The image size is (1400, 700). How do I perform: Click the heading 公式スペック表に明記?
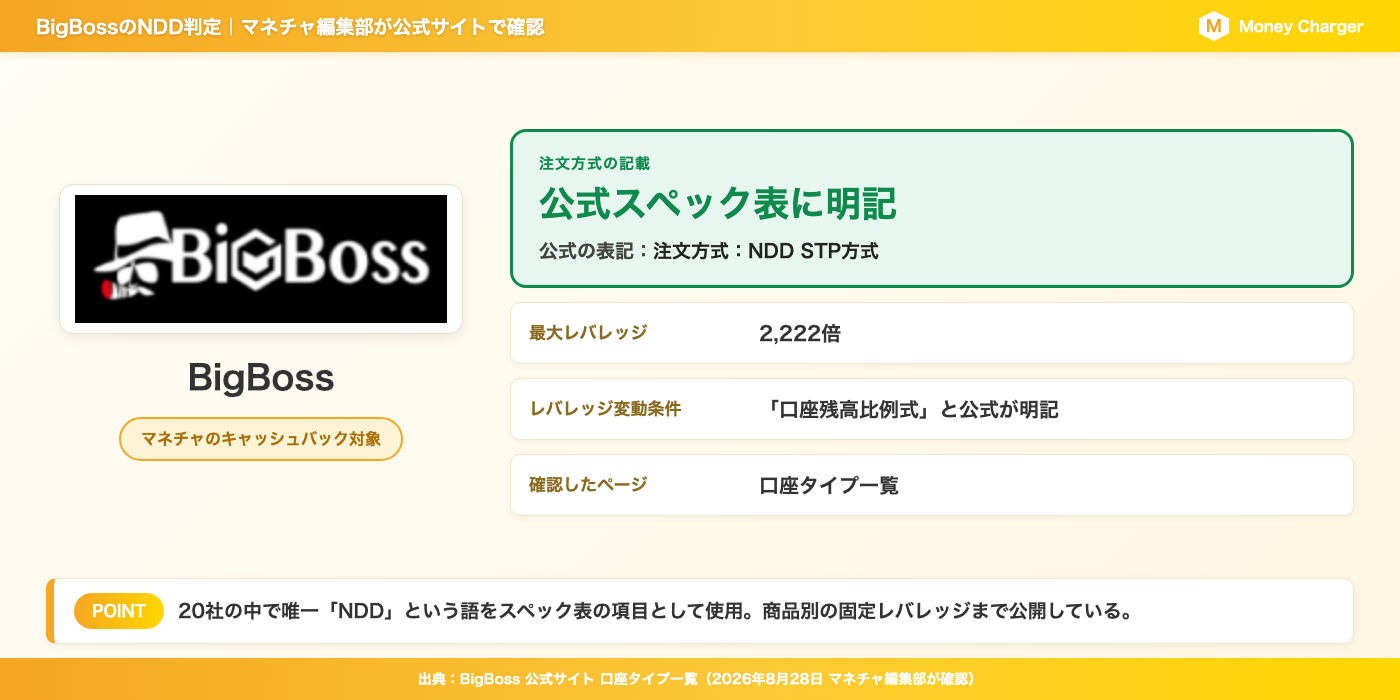click(x=718, y=204)
